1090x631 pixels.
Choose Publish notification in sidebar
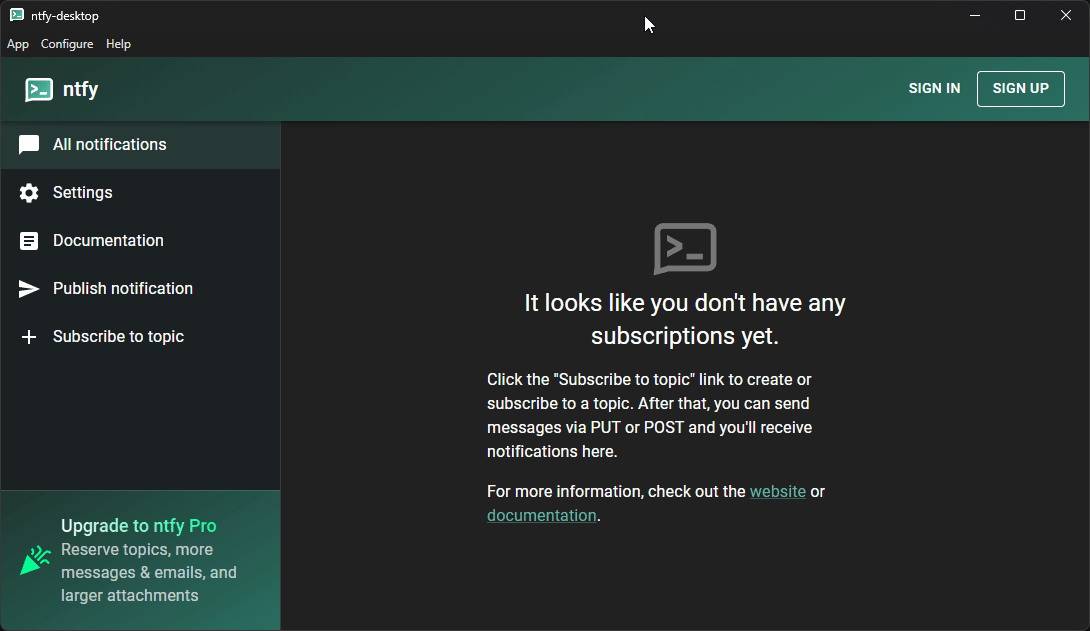[x=140, y=288]
